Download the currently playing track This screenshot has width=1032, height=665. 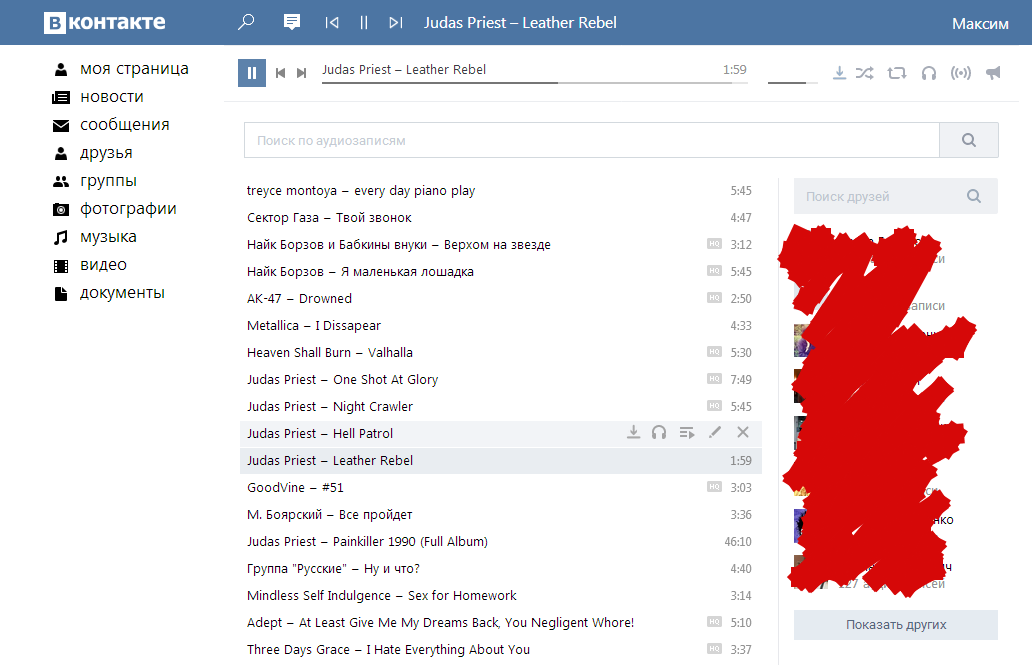pyautogui.click(x=839, y=72)
